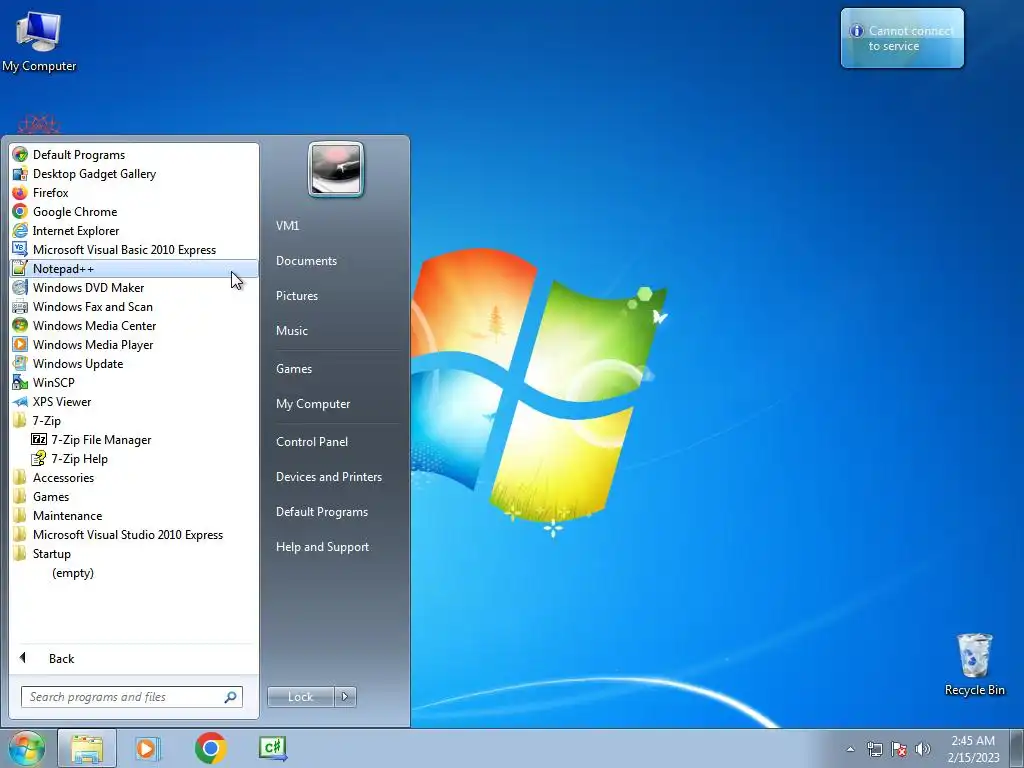The height and width of the screenshot is (768, 1024).
Task: Open the VM1 user folder
Action: coord(336,225)
